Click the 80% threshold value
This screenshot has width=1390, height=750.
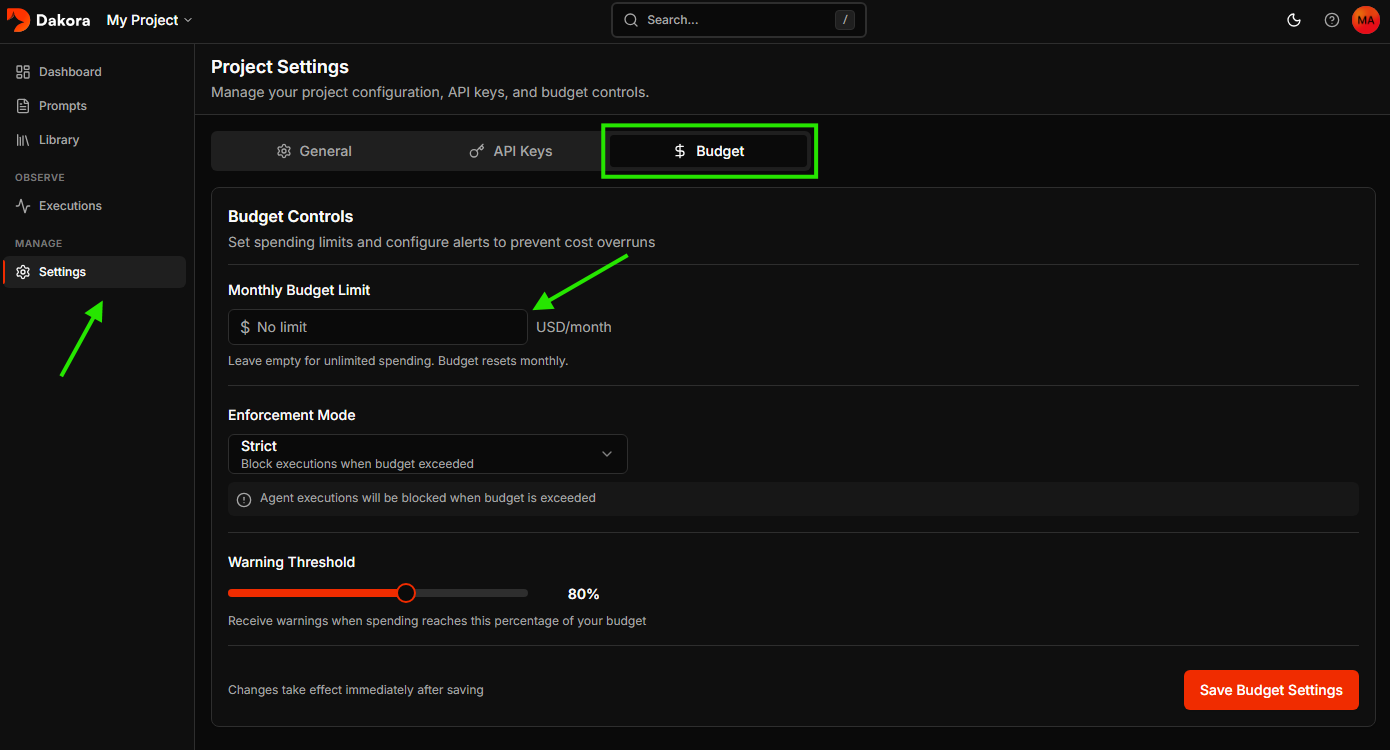click(584, 594)
